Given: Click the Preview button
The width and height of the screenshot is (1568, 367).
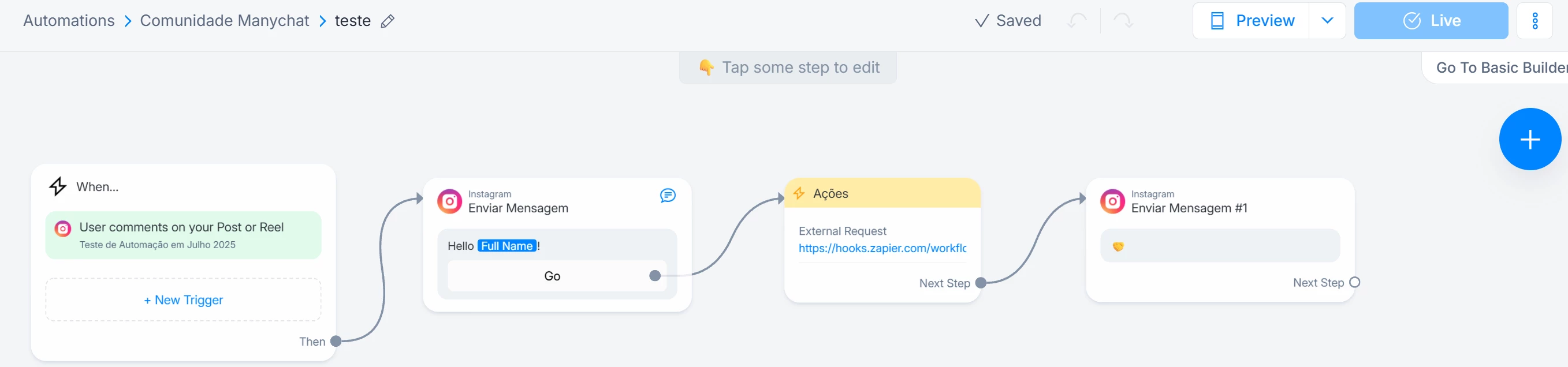Looking at the screenshot, I should pyautogui.click(x=1251, y=21).
